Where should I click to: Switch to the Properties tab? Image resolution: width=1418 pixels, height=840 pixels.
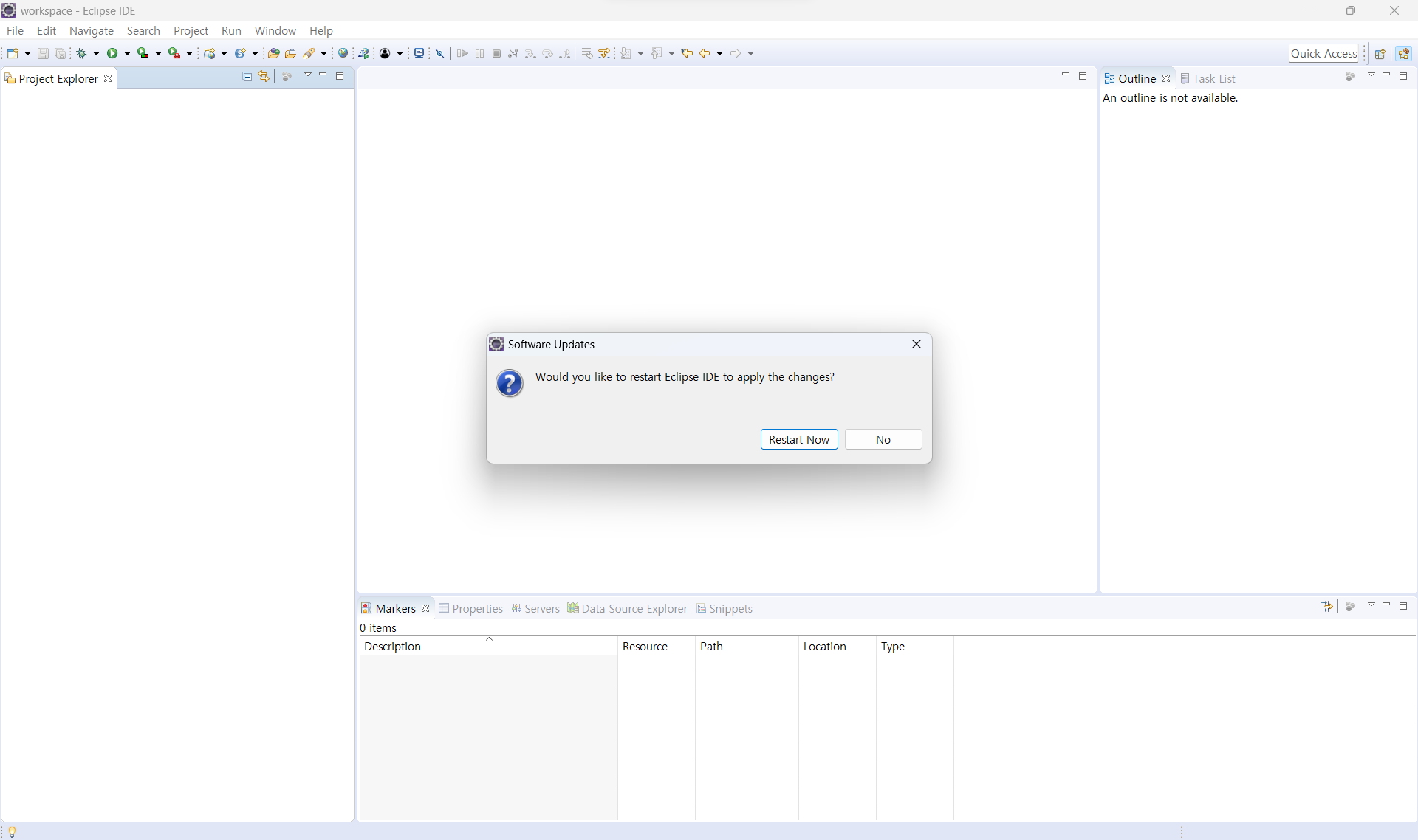(470, 608)
